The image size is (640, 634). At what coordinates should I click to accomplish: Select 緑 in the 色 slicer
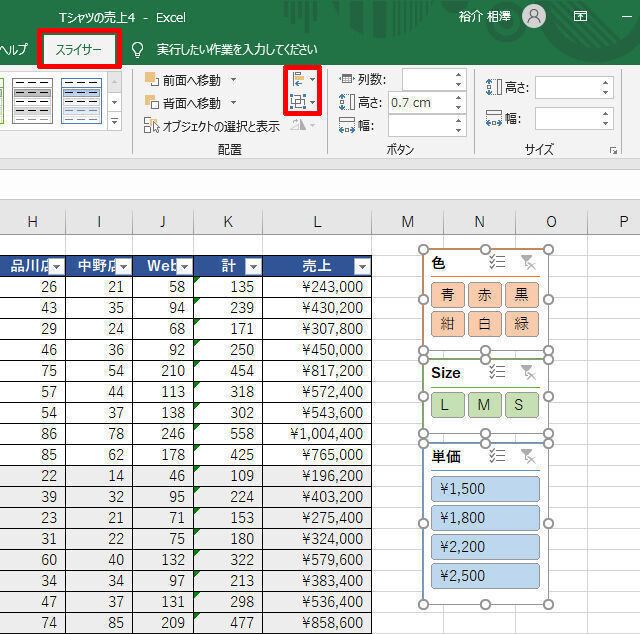coord(522,324)
